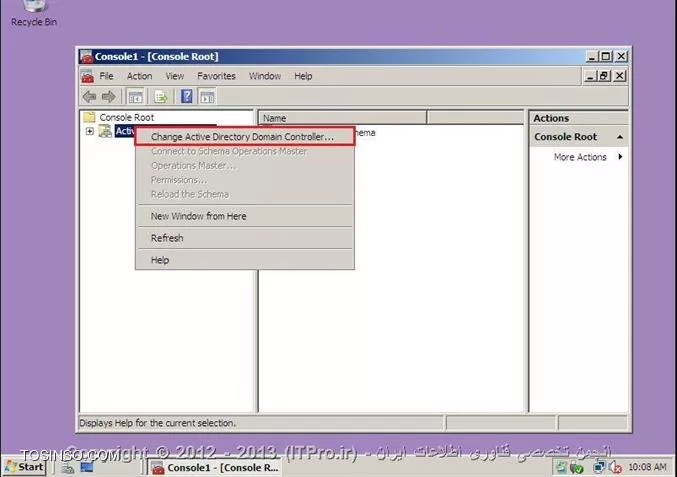Select the Console Root folder icon
This screenshot has width=677, height=477.
(x=89, y=117)
